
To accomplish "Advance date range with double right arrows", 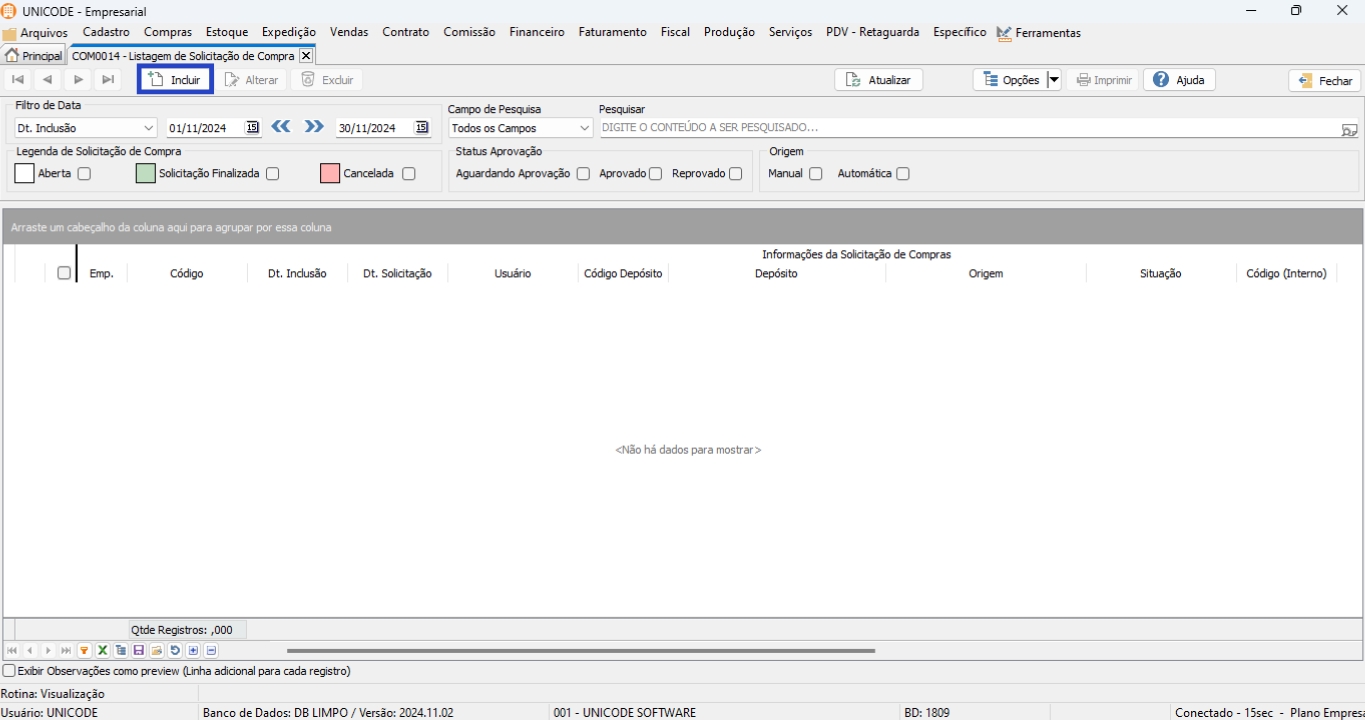I will pos(314,127).
